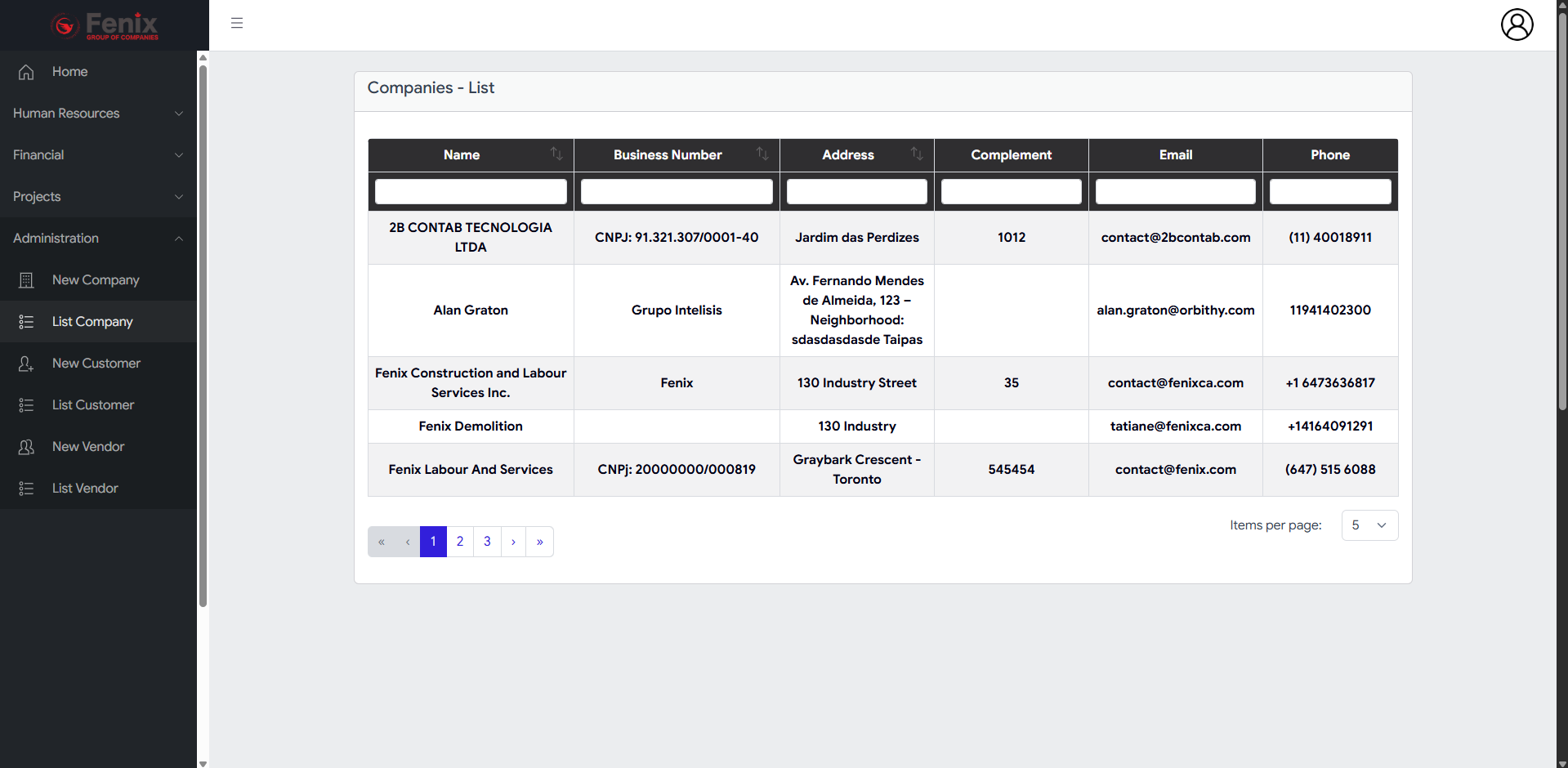The width and height of the screenshot is (1568, 768).
Task: Expand the Projects menu section
Action: [x=98, y=197]
